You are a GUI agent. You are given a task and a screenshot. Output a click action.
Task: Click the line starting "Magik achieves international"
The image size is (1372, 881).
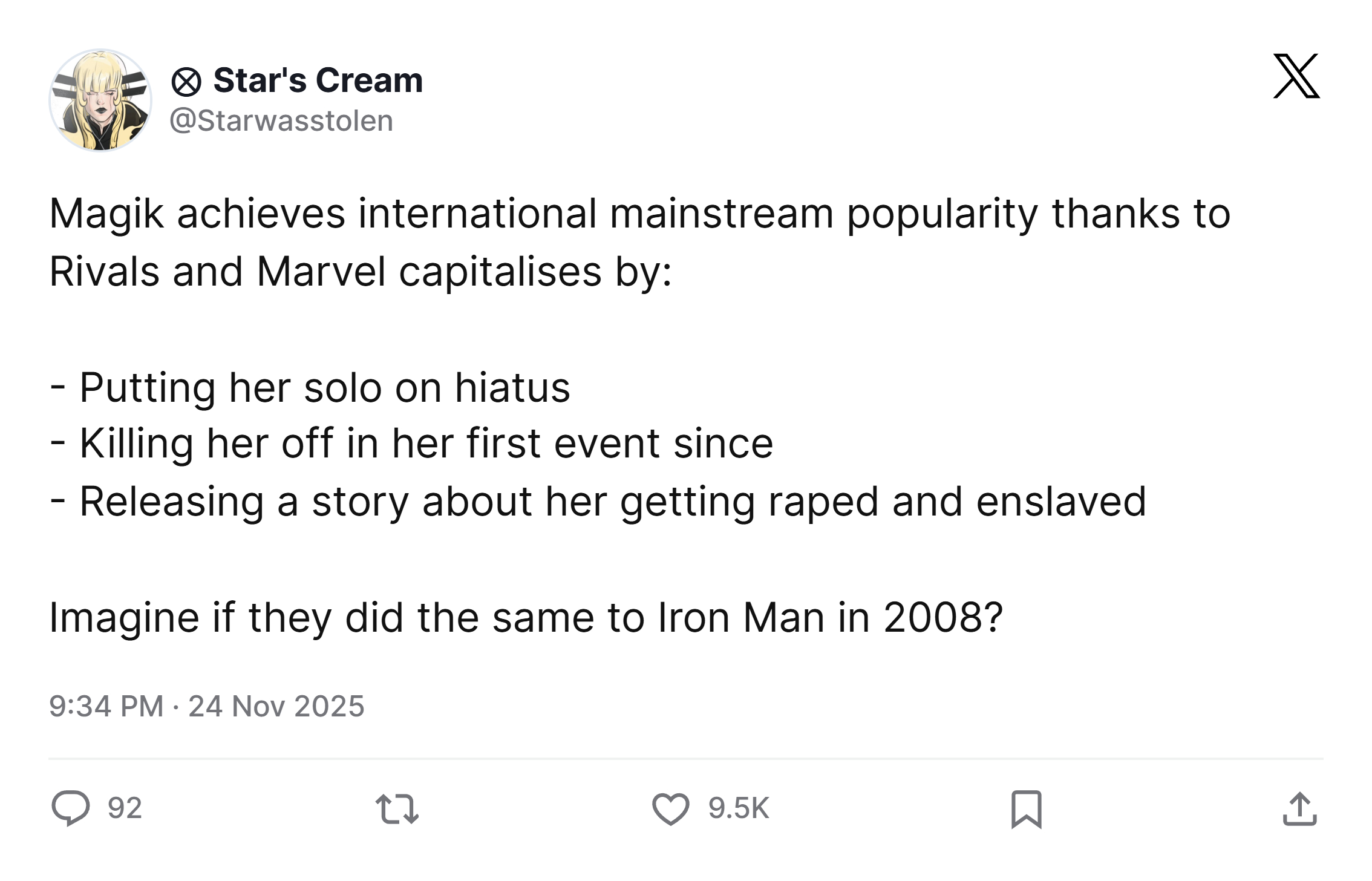pos(639,214)
